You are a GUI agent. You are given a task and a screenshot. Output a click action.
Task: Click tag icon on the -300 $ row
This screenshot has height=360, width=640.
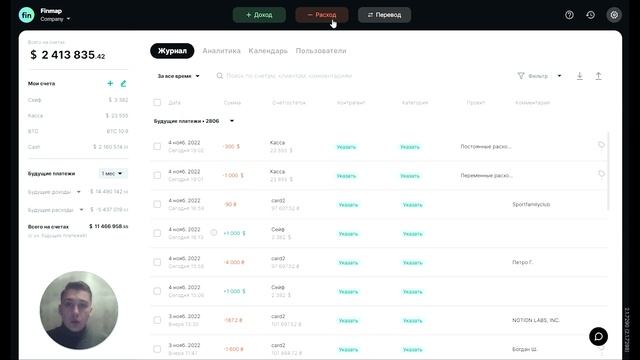point(601,145)
